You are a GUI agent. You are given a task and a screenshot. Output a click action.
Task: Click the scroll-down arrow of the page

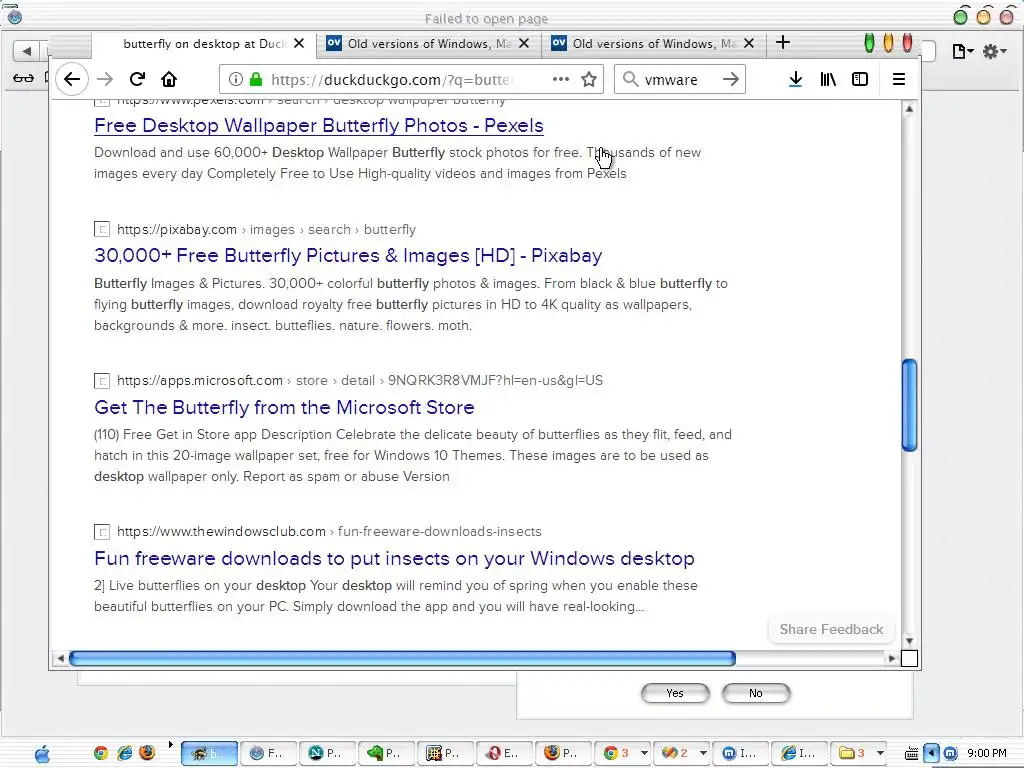click(909, 641)
